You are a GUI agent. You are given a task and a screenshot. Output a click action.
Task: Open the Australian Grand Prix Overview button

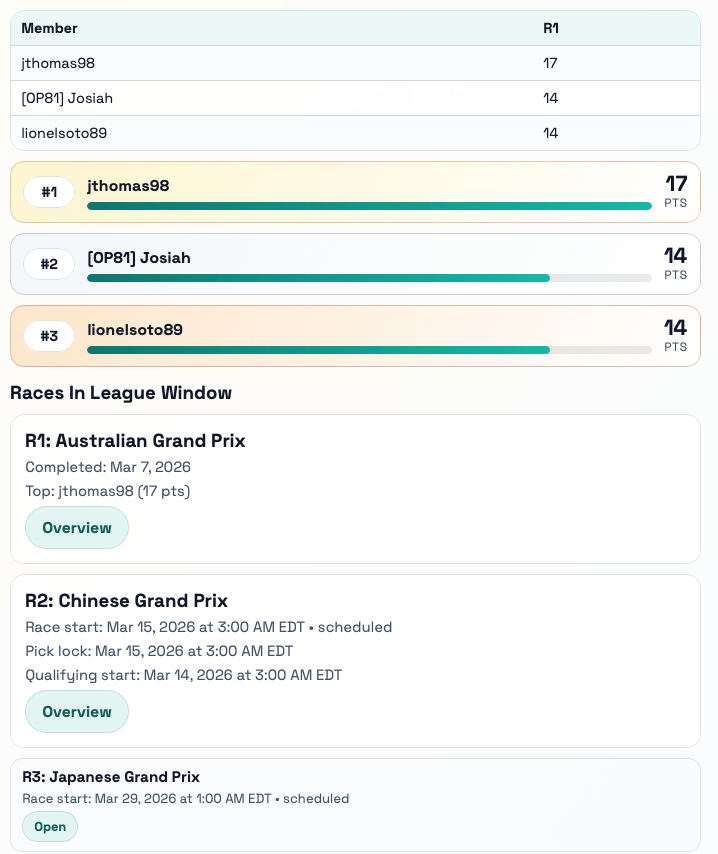[x=77, y=527]
